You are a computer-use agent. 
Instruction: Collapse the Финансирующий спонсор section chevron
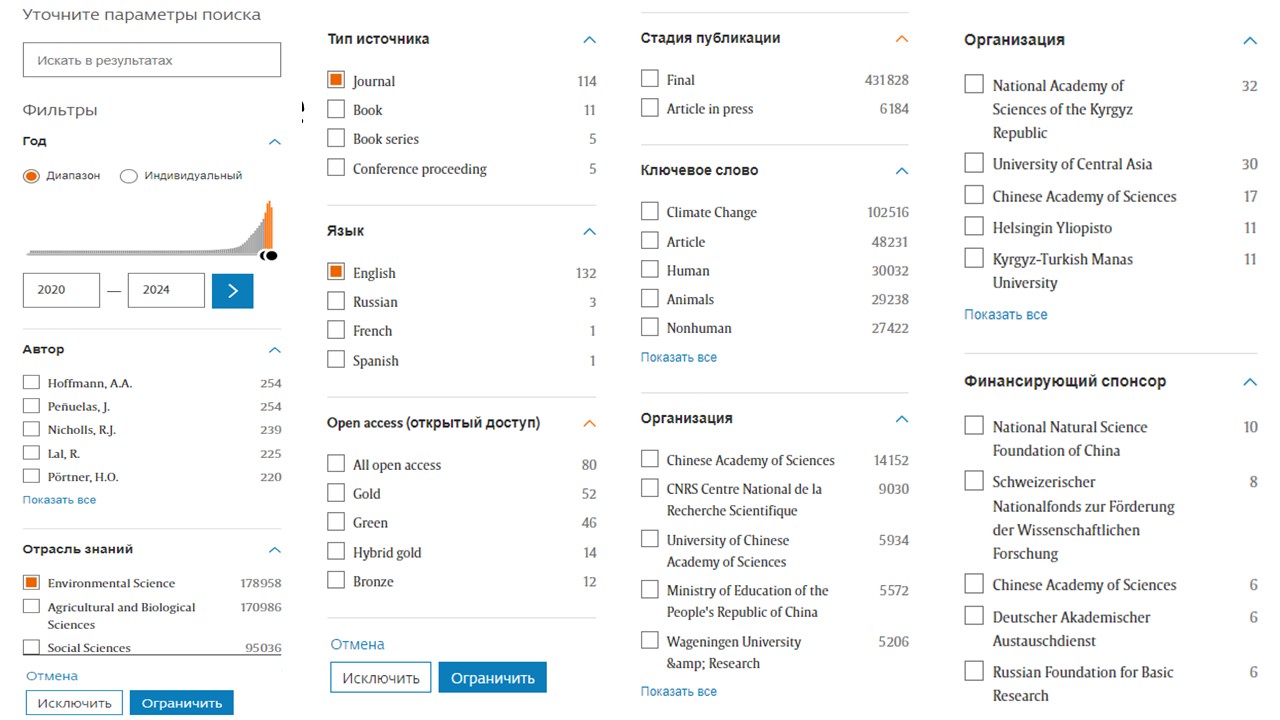1249,382
